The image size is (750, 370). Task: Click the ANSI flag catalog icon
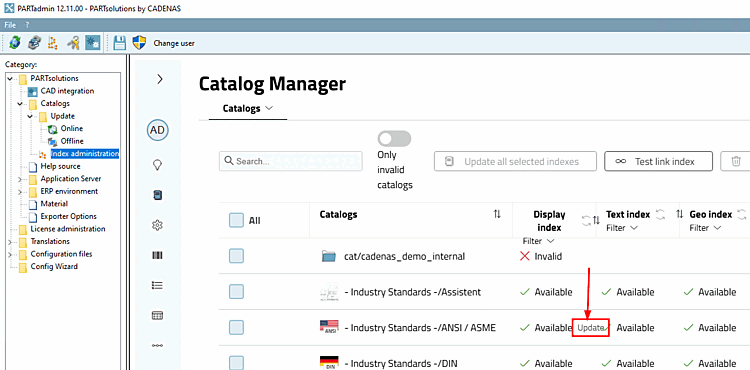click(x=329, y=327)
